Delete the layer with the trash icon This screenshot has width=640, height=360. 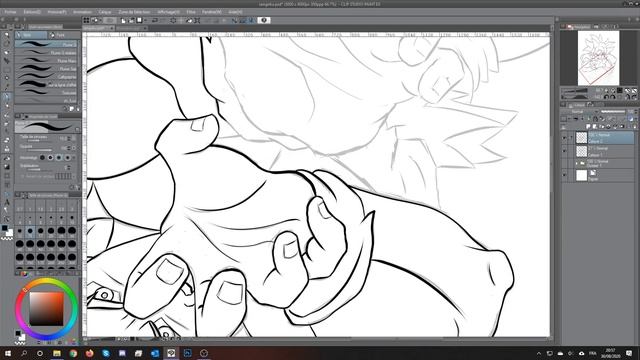click(x=634, y=126)
